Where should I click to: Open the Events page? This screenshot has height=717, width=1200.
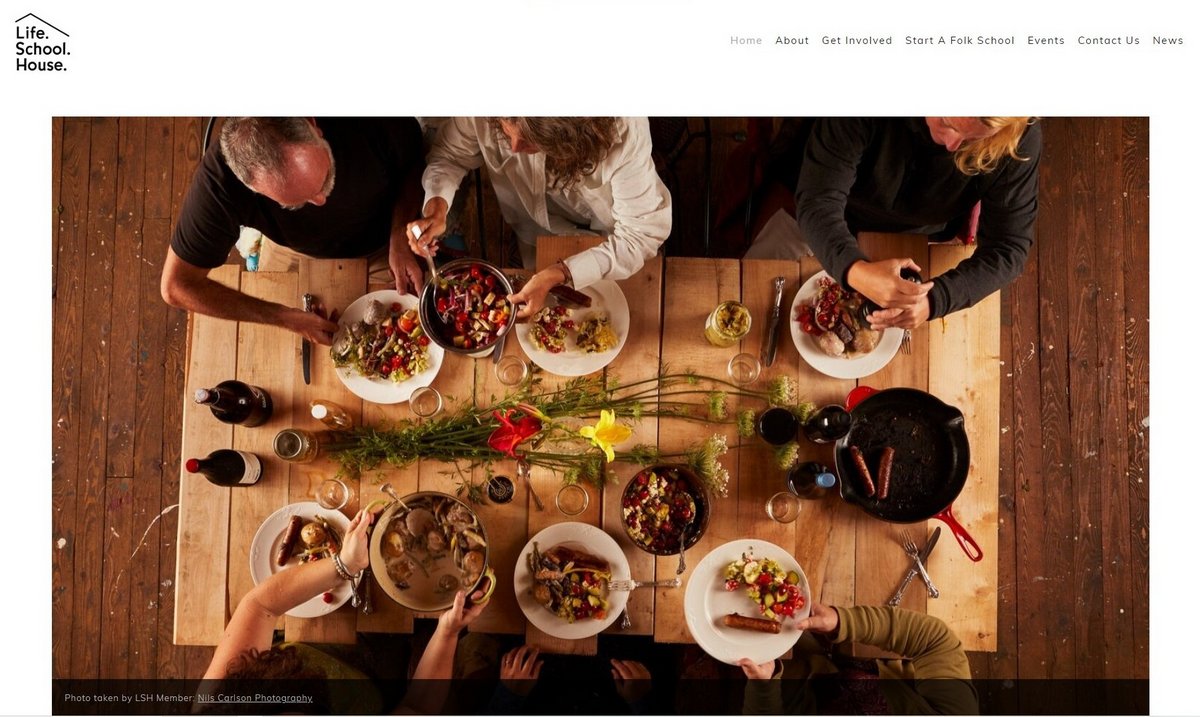point(1046,41)
